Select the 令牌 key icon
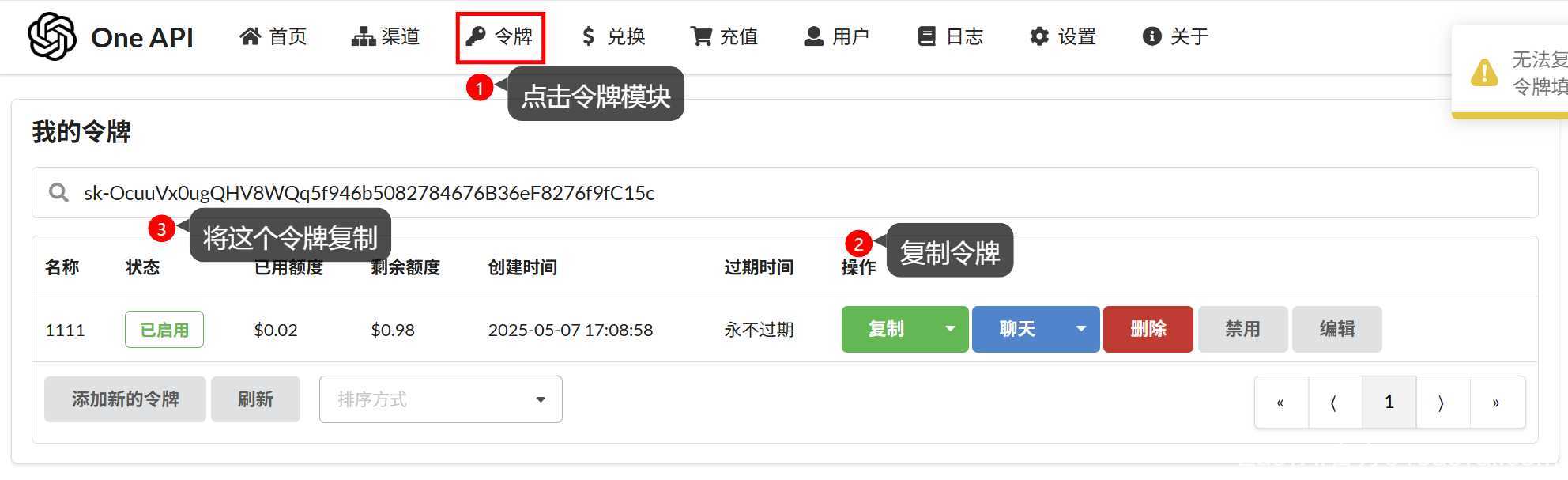1568x480 pixels. 476,36
